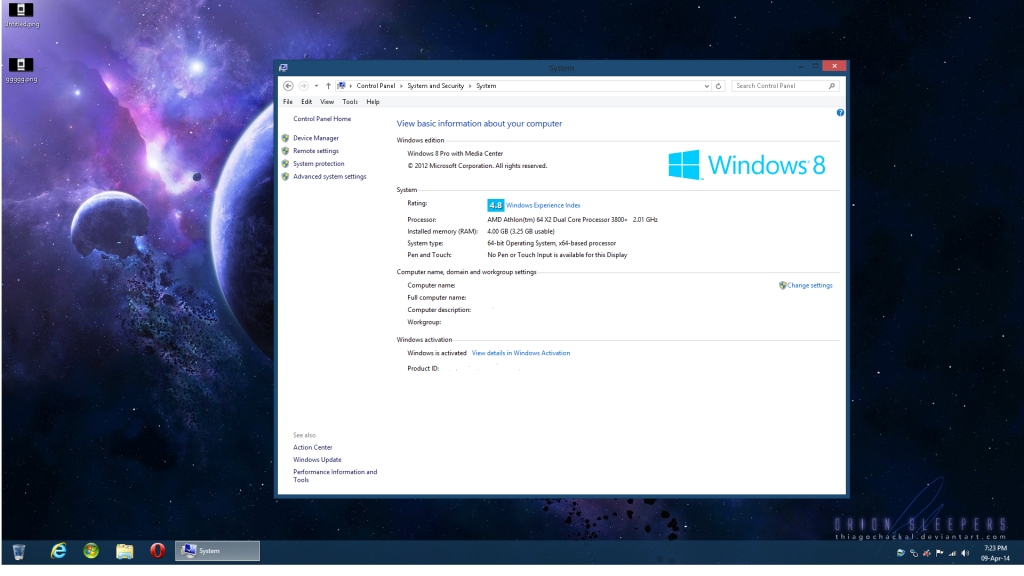This screenshot has height=576, width=1024.
Task: Select the Windows 8 Pro with Media Center text
Action: pos(455,153)
